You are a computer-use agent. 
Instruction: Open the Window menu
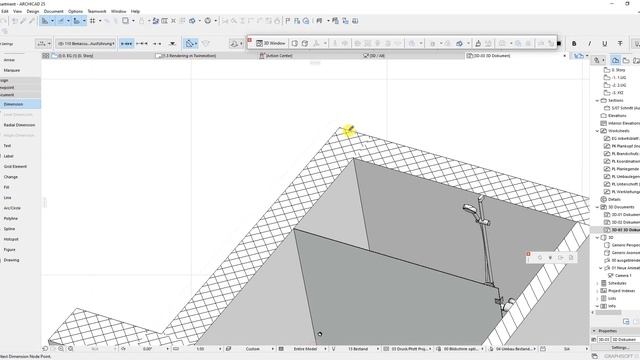(x=118, y=11)
